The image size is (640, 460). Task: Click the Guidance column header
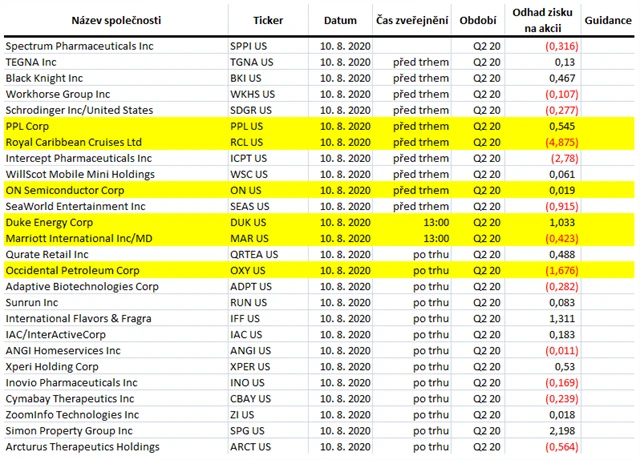point(607,20)
